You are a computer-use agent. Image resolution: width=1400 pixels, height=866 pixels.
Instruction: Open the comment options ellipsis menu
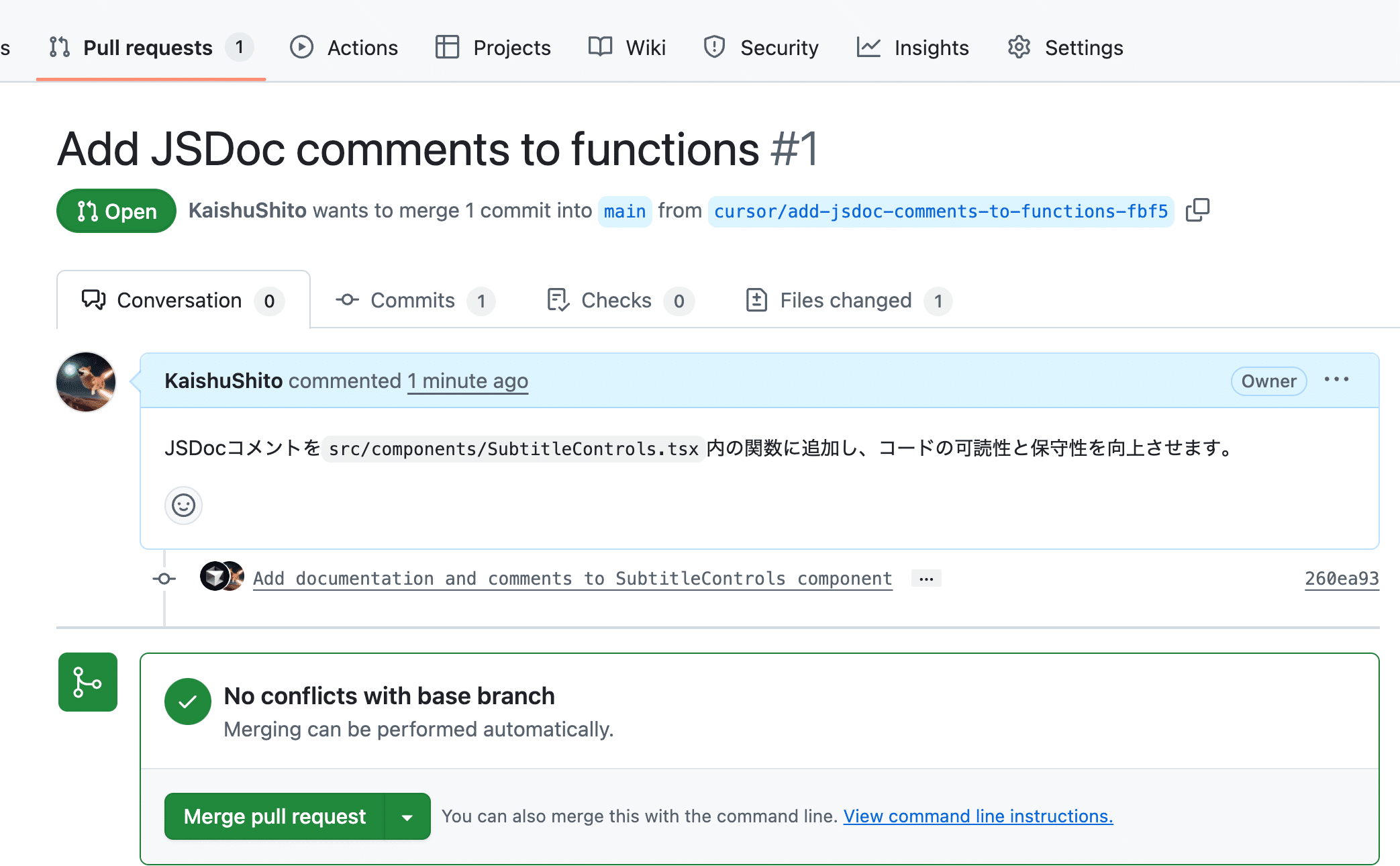(1336, 381)
